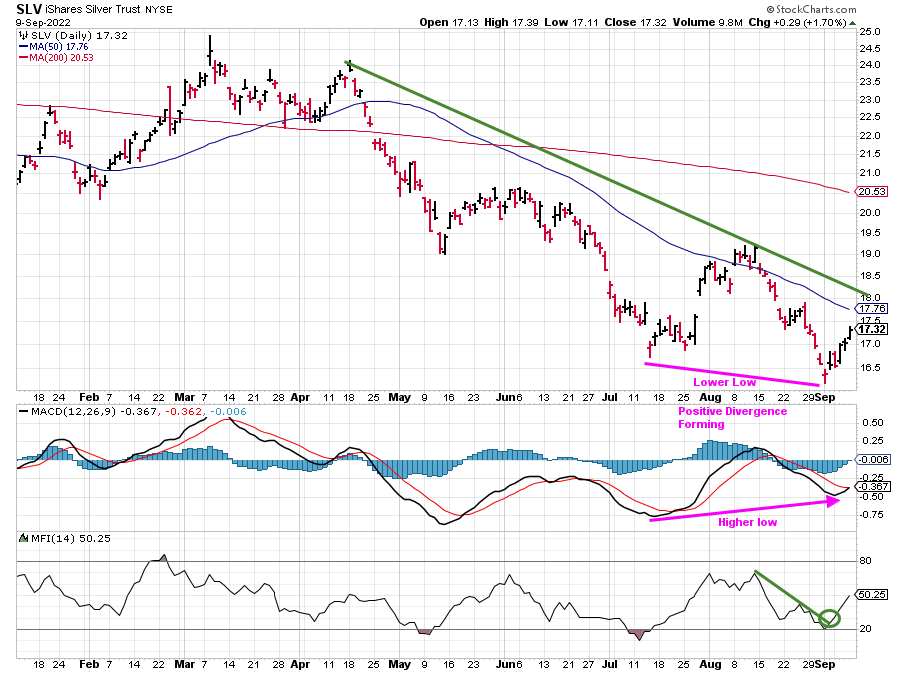The height and width of the screenshot is (673, 900).
Task: Click the SLV ticker symbol in the title
Action: (x=29, y=9)
